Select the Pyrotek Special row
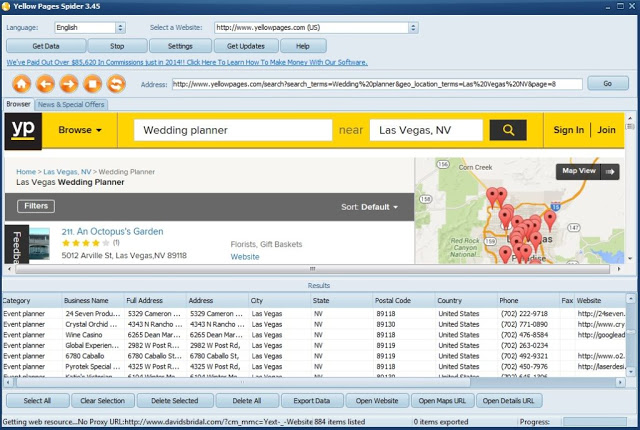Image resolution: width=640 pixels, height=430 pixels. pyautogui.click(x=313, y=367)
